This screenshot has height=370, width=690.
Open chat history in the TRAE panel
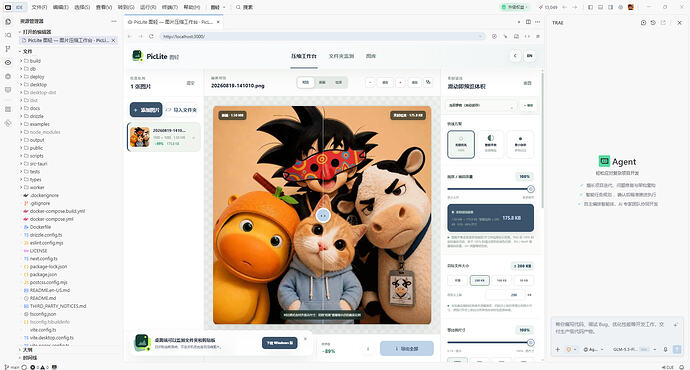[x=653, y=22]
